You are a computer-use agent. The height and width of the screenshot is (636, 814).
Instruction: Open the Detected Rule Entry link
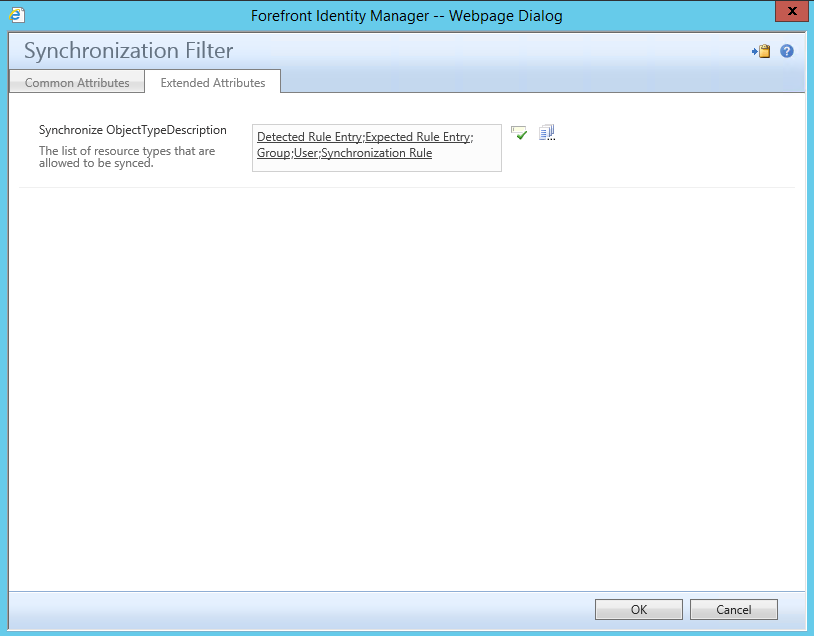[309, 137]
